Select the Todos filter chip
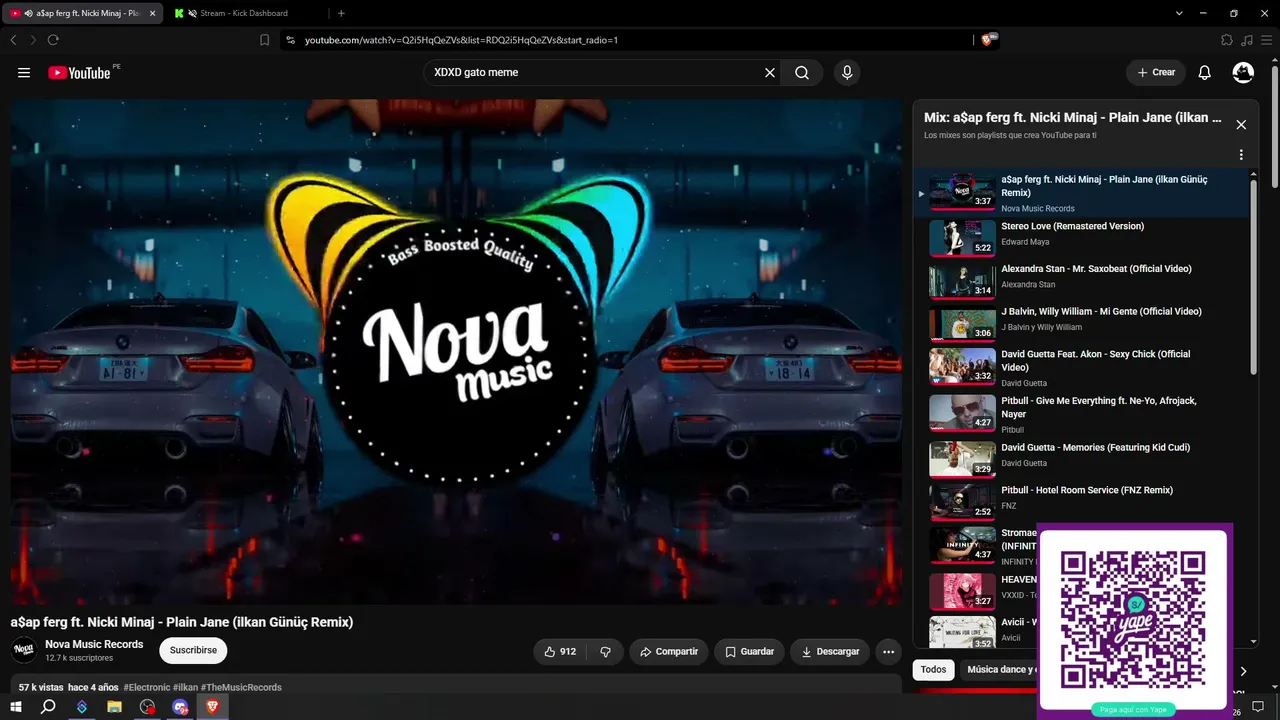This screenshot has height=720, width=1280. (933, 670)
